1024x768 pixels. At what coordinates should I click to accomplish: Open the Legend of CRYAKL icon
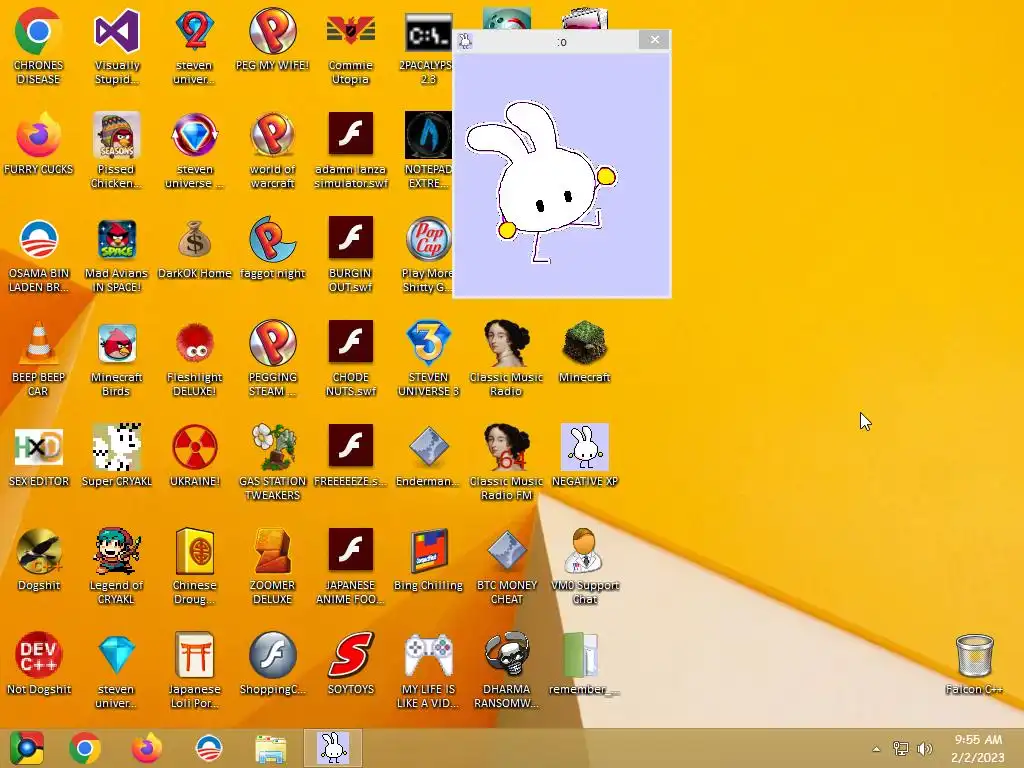click(116, 551)
